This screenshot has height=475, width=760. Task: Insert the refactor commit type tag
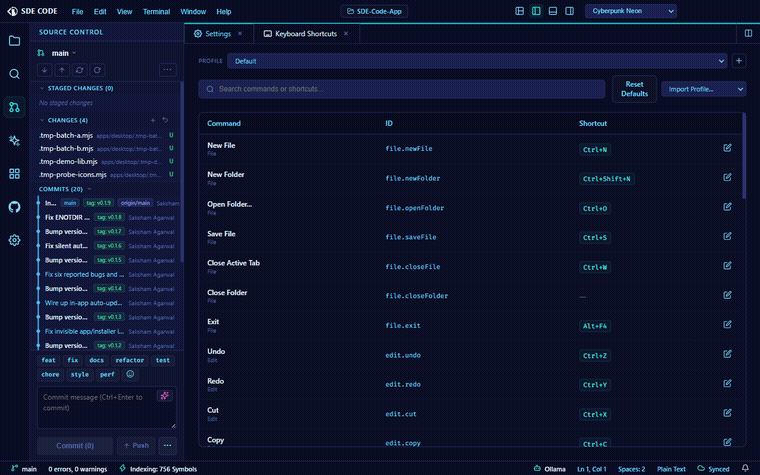point(129,360)
